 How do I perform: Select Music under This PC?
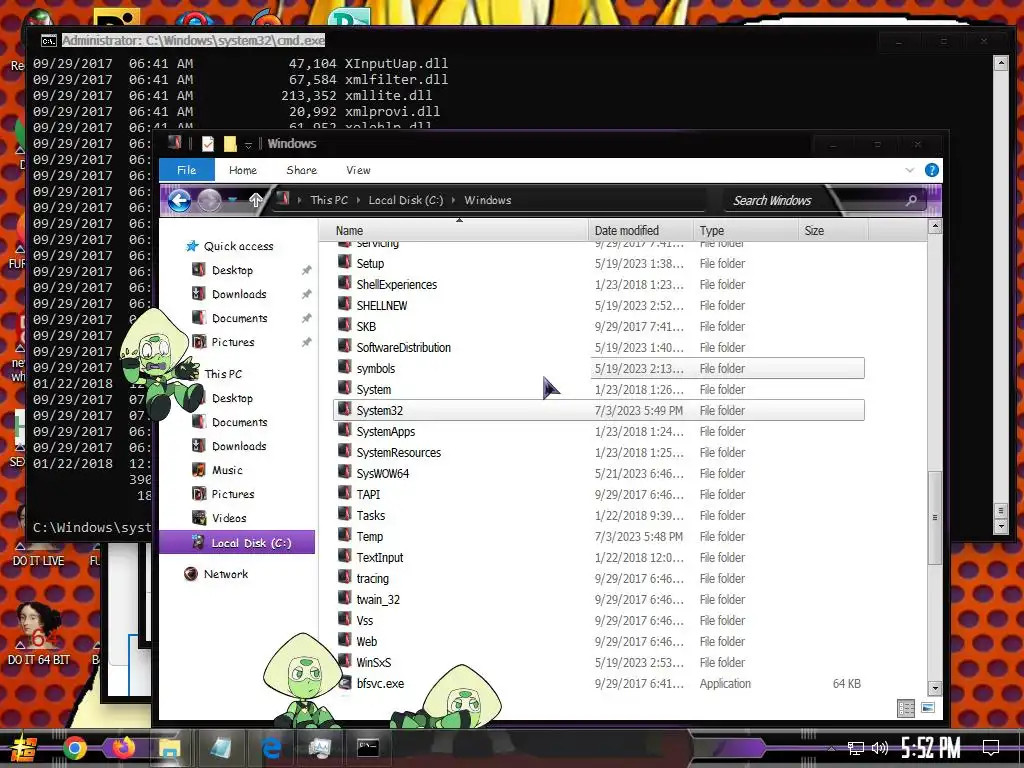tap(227, 470)
